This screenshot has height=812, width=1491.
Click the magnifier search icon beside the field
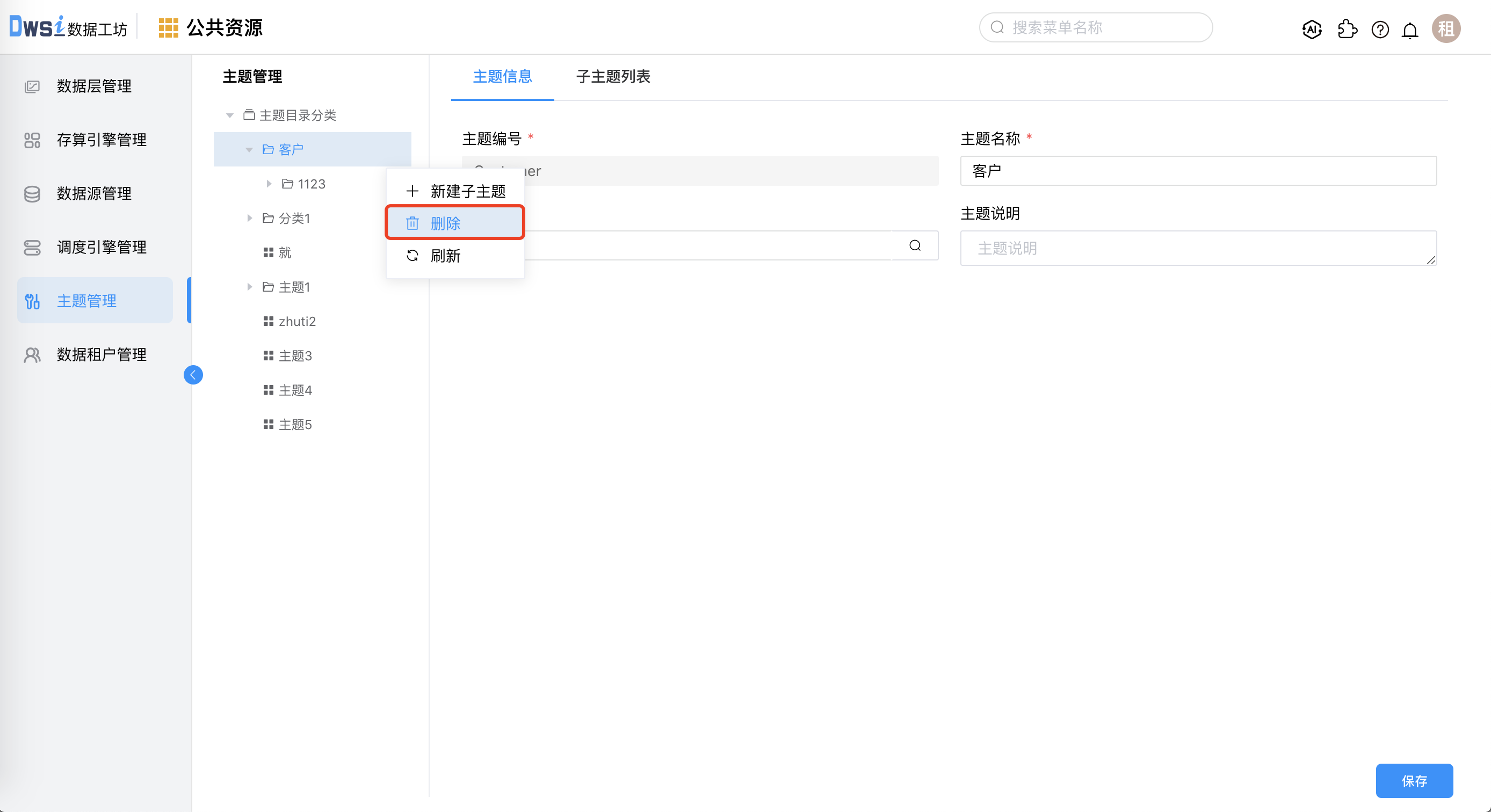coord(915,245)
